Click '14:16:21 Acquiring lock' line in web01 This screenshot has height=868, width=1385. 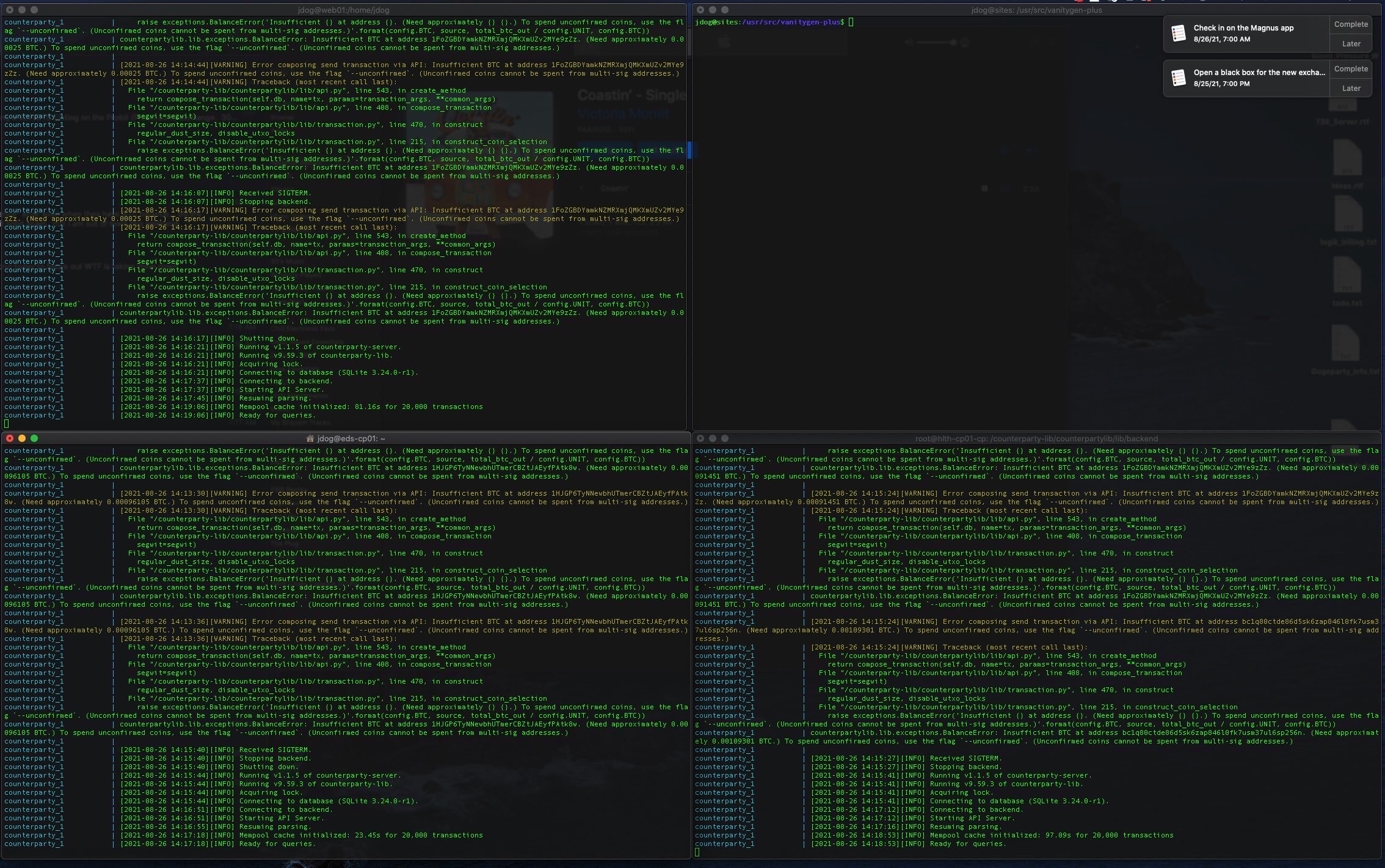click(211, 364)
